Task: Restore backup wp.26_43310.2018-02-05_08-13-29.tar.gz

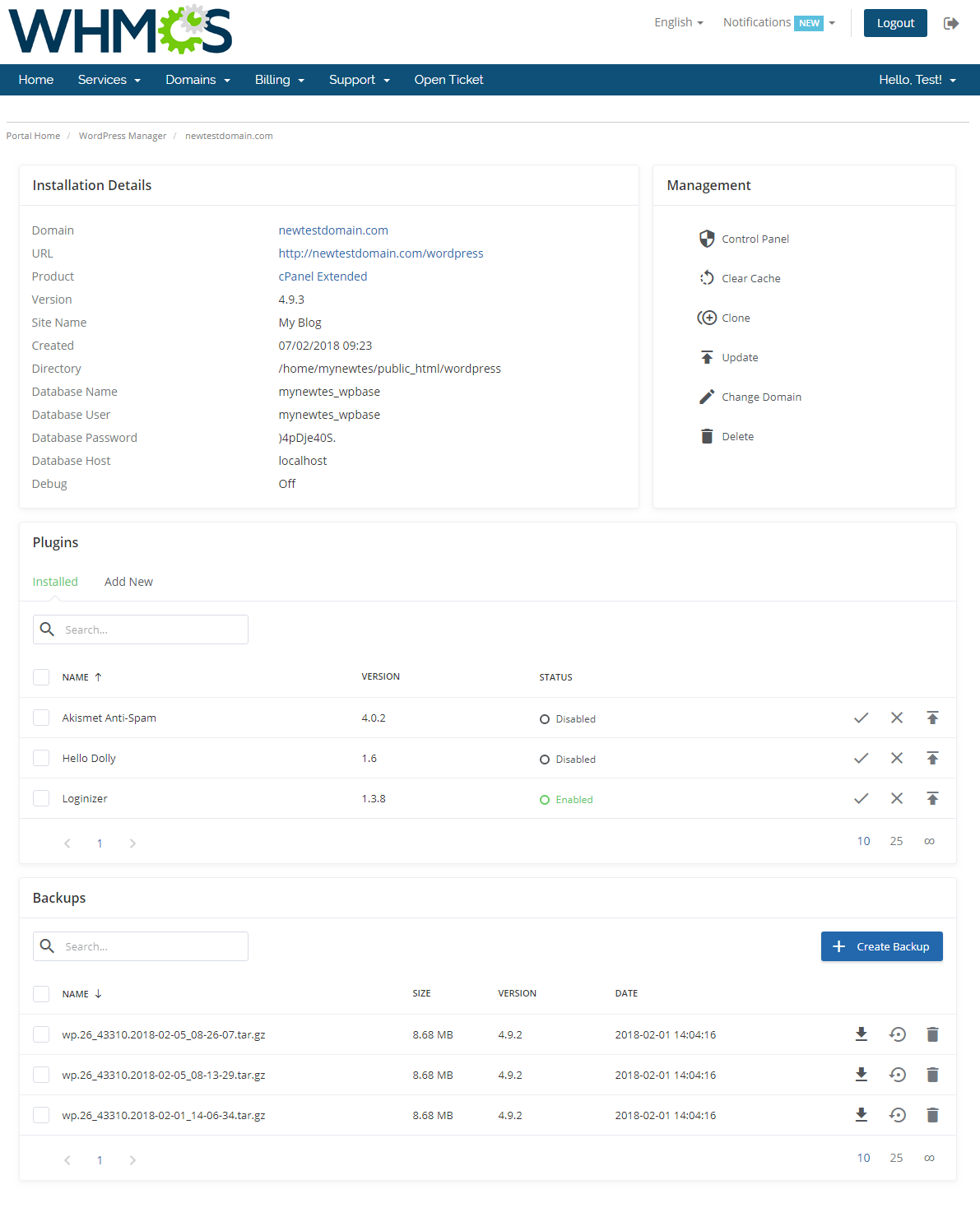Action: (x=898, y=1075)
